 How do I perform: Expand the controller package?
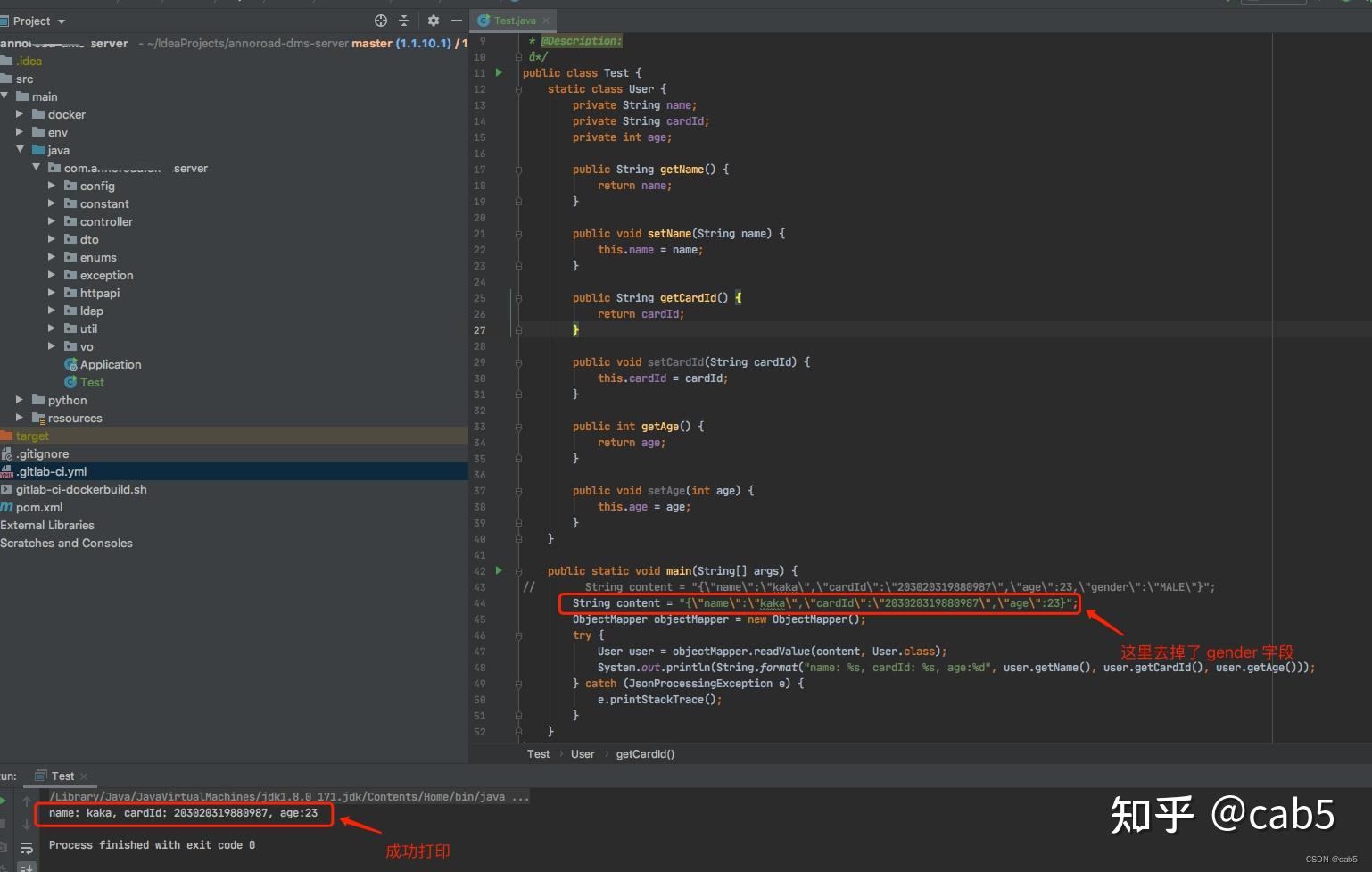tap(51, 221)
